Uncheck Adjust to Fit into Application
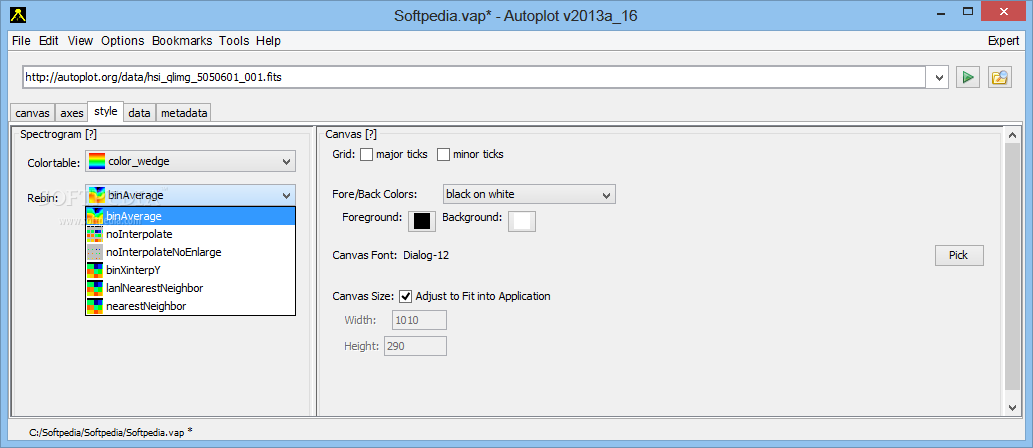The height and width of the screenshot is (448, 1033). tap(406, 296)
